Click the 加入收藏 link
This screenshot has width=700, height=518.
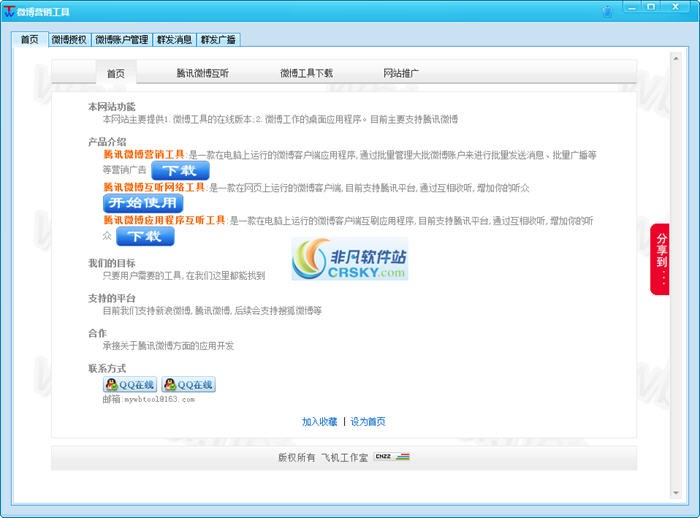pyautogui.click(x=319, y=422)
